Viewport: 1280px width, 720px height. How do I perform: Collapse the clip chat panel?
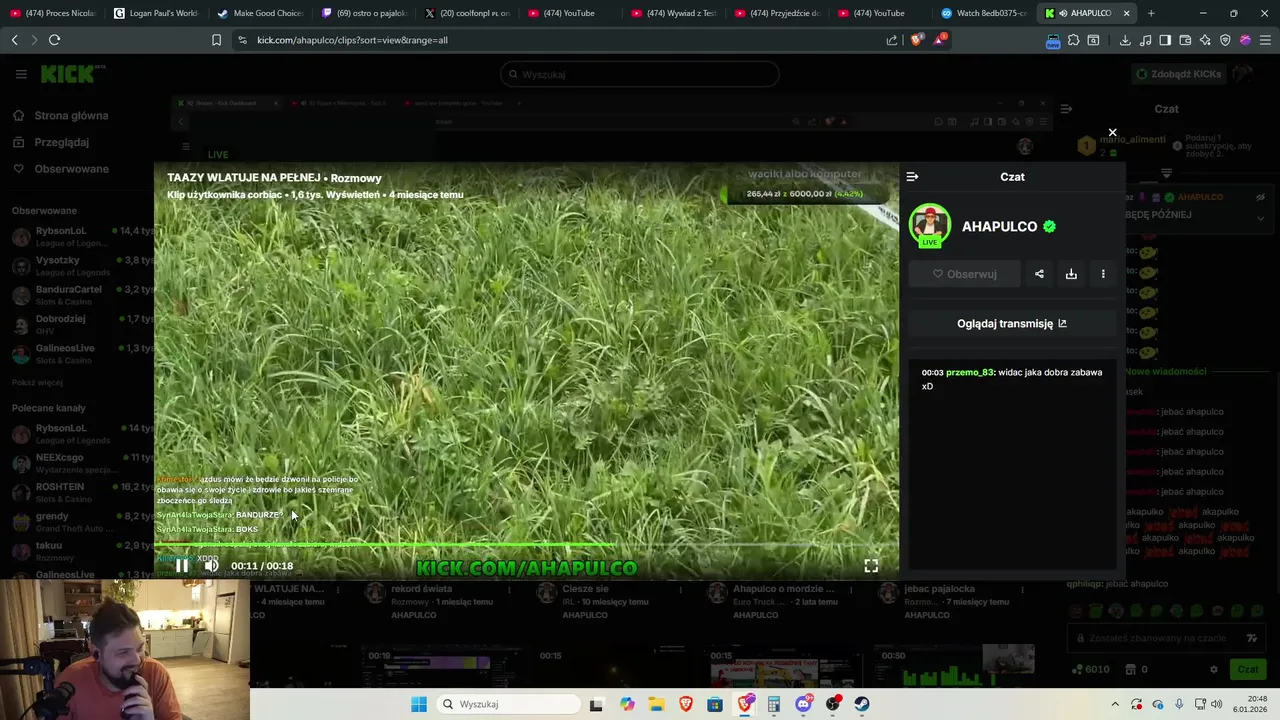click(912, 177)
